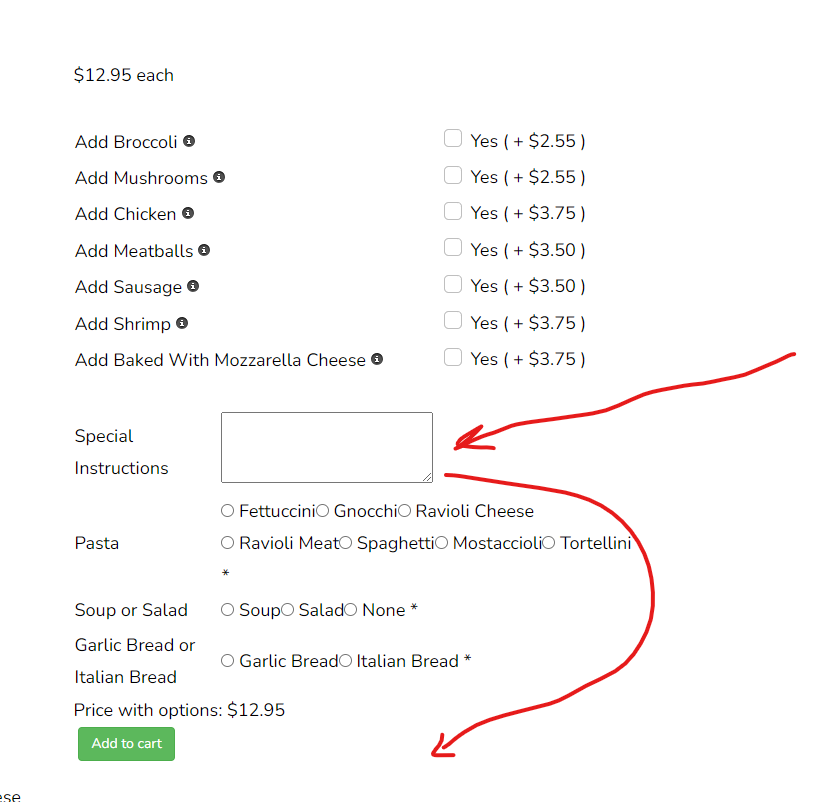Select the Tortellini radio button
This screenshot has width=820, height=802.
point(548,543)
